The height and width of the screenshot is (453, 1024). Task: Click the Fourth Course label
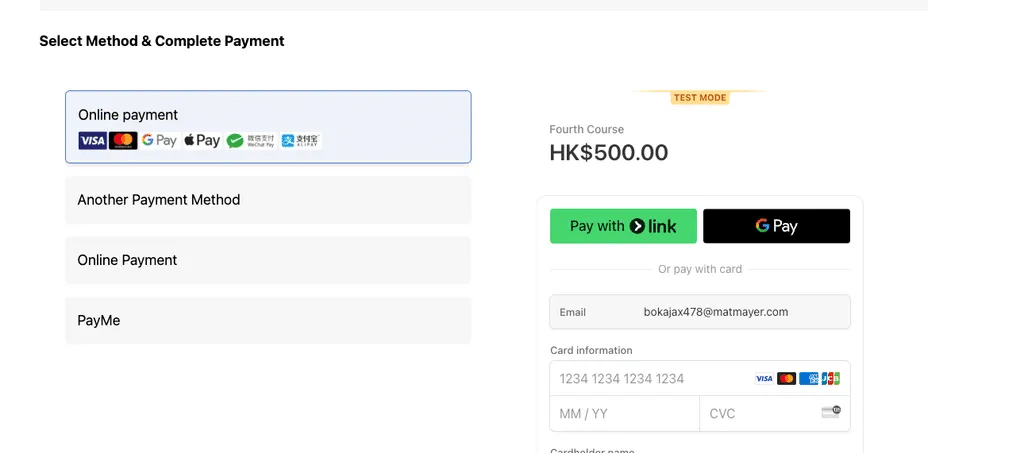point(586,129)
